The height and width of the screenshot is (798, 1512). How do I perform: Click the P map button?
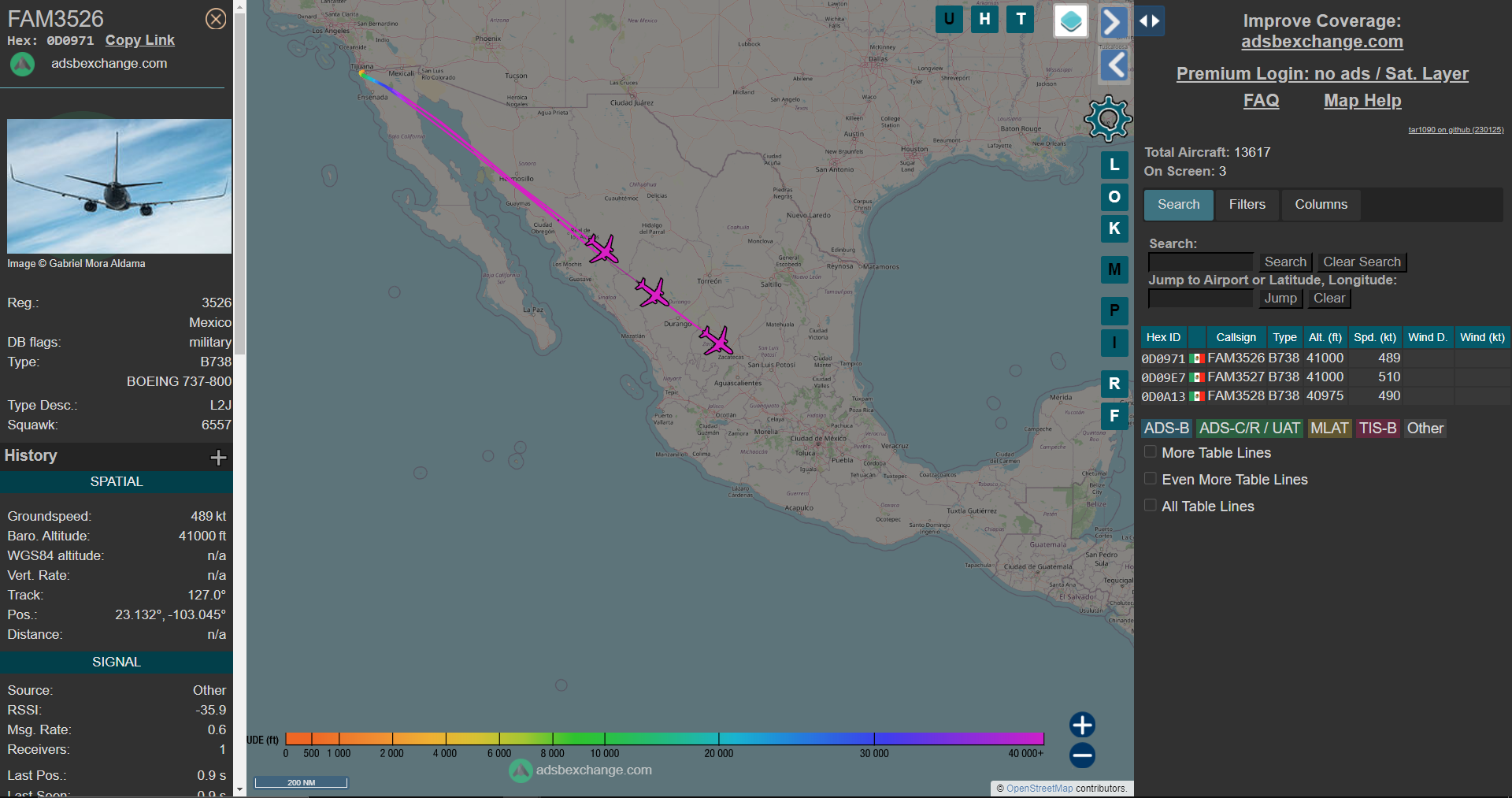coord(1114,310)
